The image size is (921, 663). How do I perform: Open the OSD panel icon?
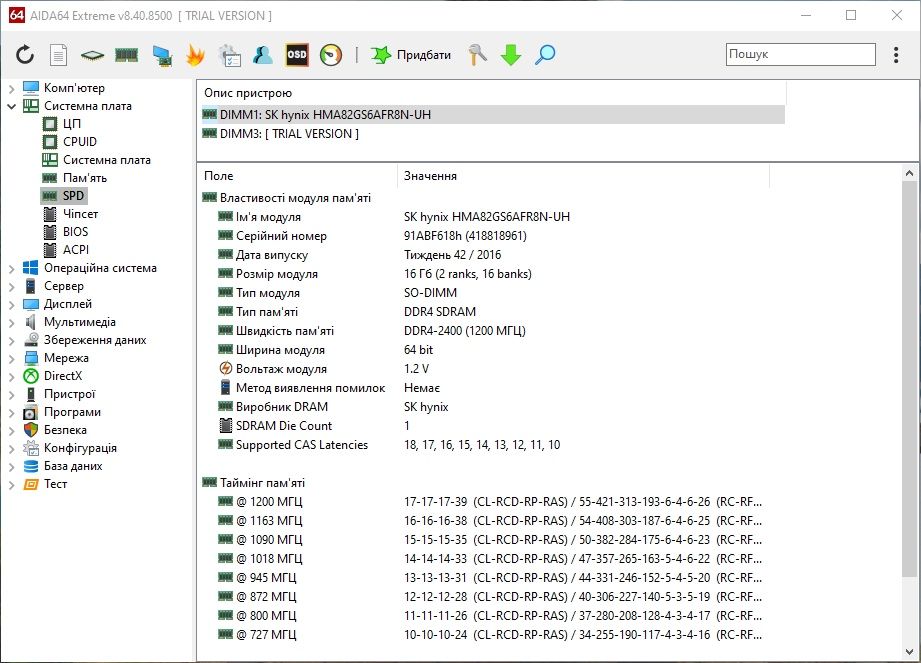click(x=297, y=55)
